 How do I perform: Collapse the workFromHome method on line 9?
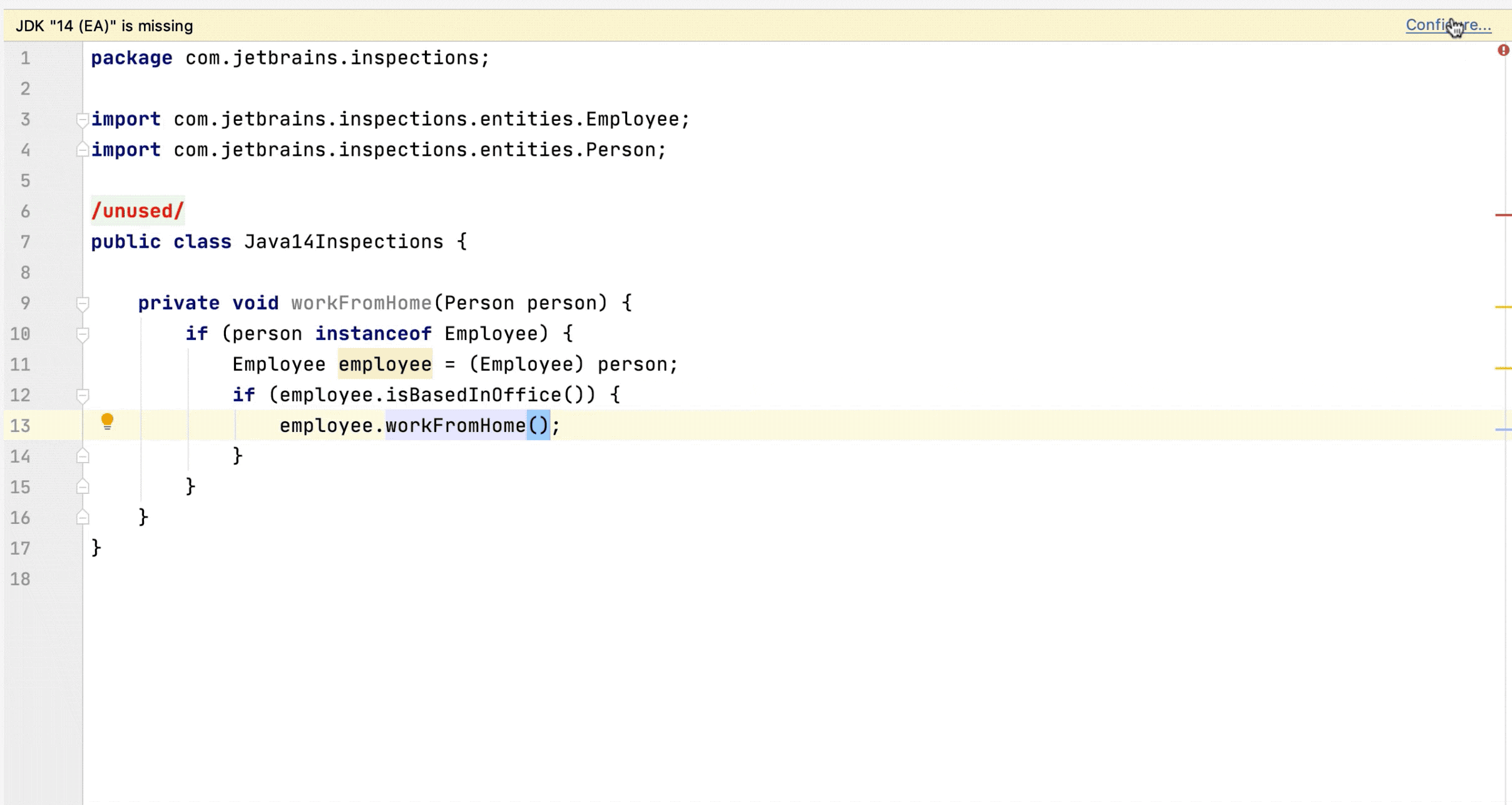tap(82, 304)
